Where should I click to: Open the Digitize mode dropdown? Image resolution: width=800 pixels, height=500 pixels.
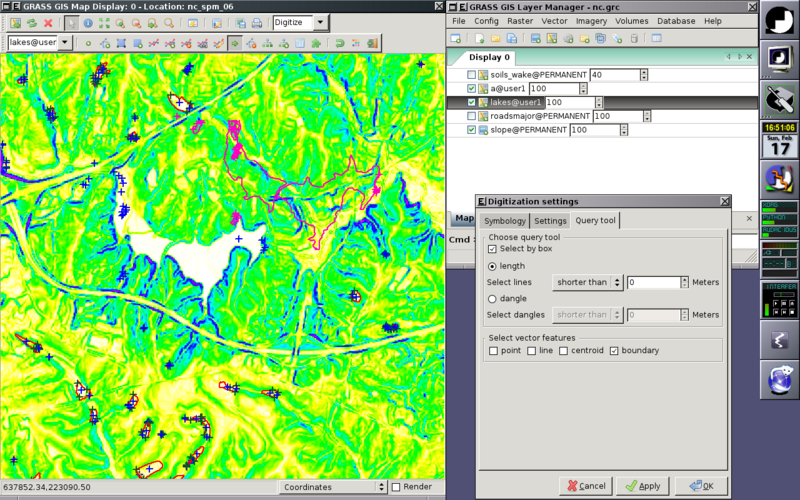(x=320, y=22)
